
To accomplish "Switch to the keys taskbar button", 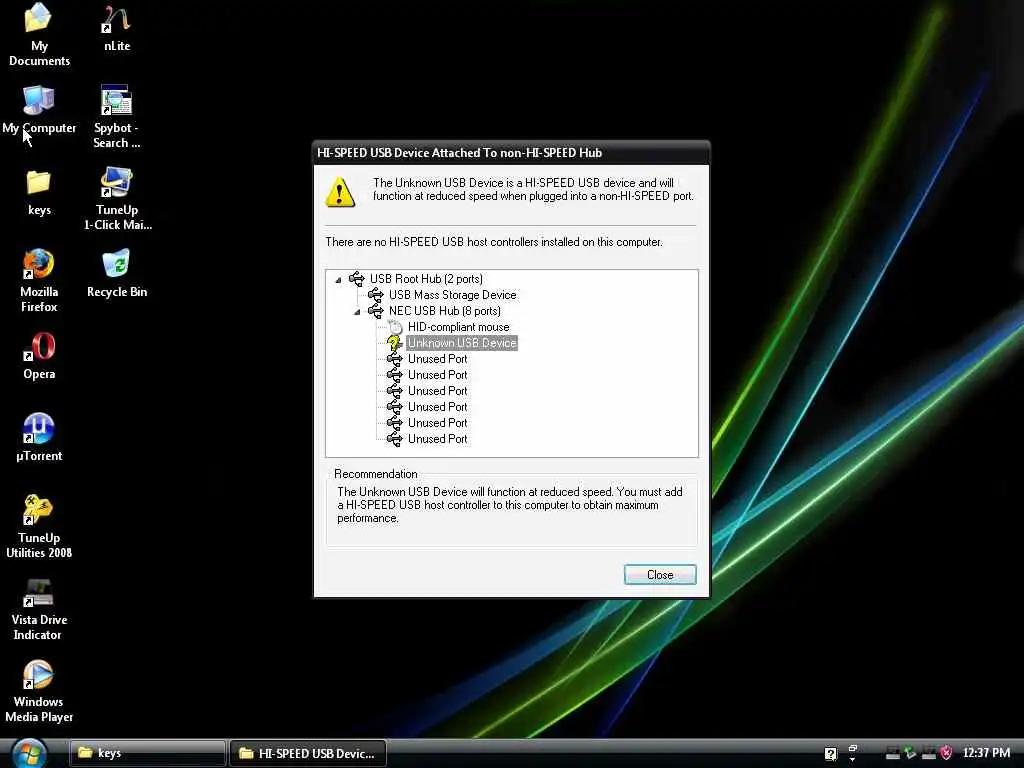I will [148, 753].
